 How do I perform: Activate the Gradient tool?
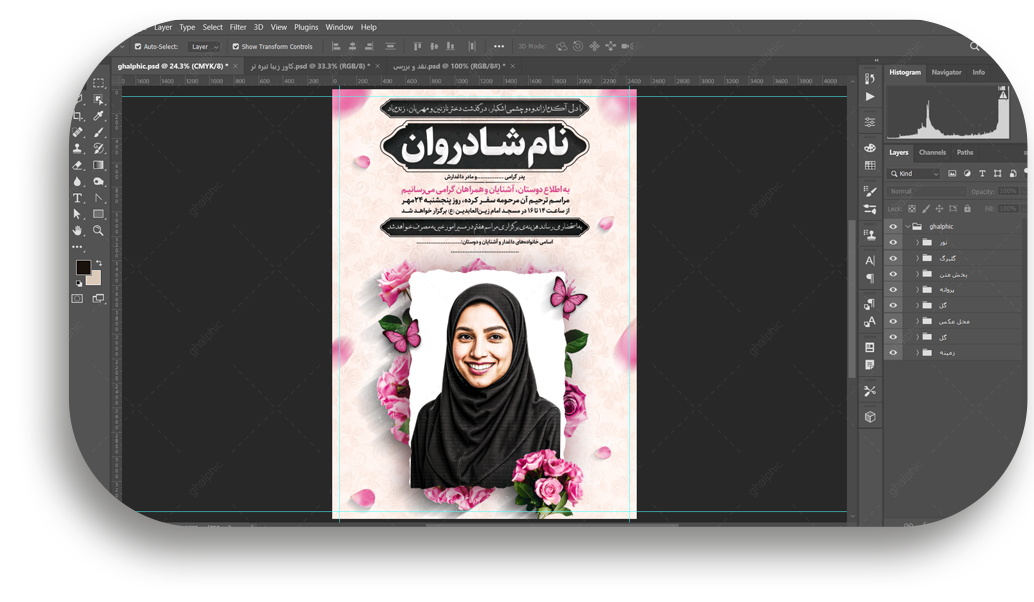click(99, 165)
